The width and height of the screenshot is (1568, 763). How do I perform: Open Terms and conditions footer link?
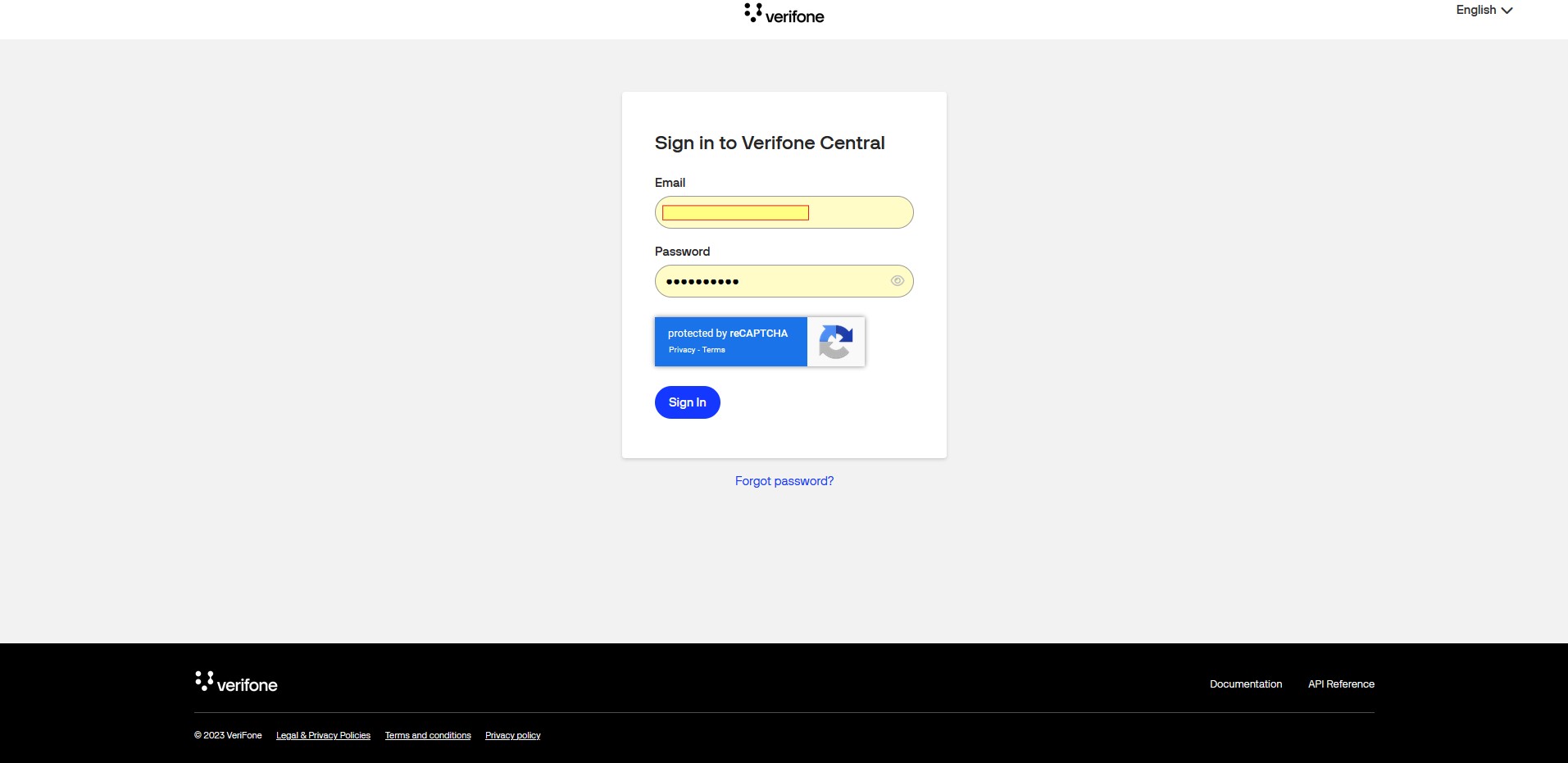(x=428, y=736)
